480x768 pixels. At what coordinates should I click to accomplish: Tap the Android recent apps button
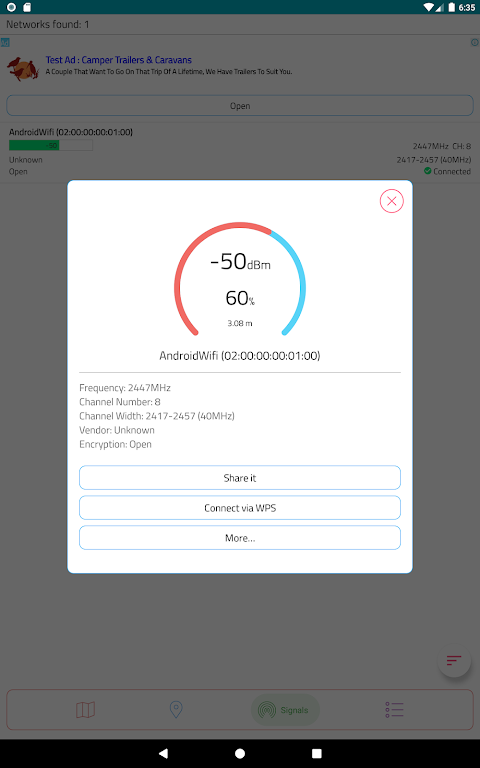pos(316,753)
